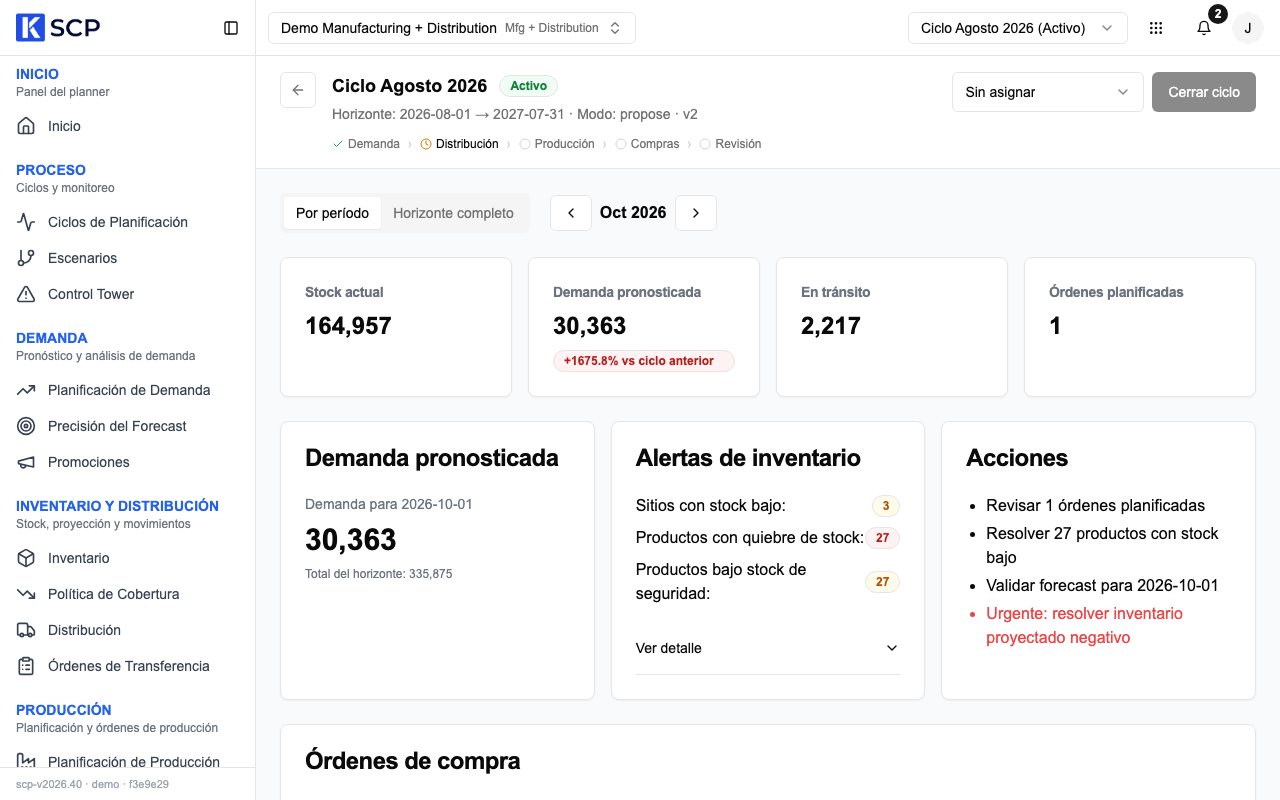Open the user avatar J menu
This screenshot has height=800, width=1280.
tap(1247, 28)
